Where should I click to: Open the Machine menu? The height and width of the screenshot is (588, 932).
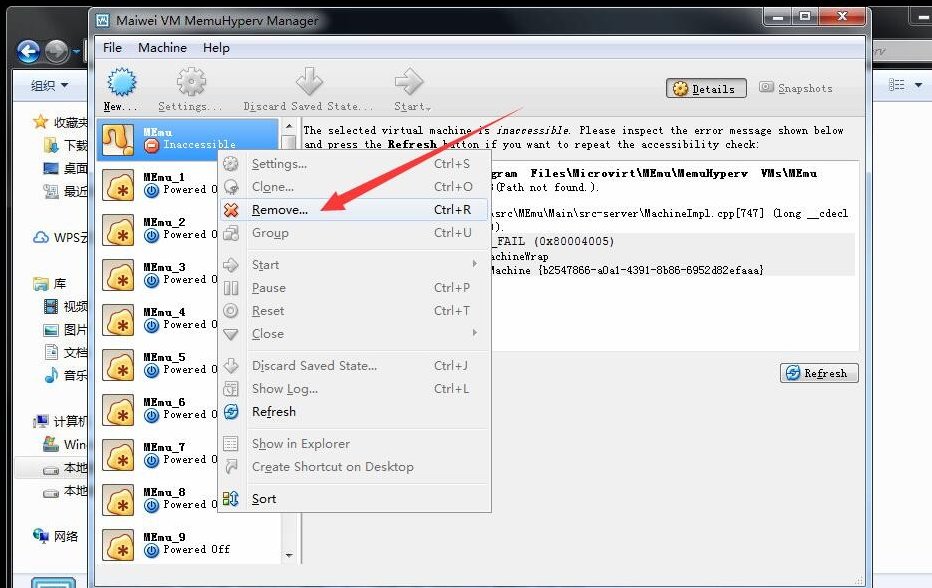pos(162,48)
